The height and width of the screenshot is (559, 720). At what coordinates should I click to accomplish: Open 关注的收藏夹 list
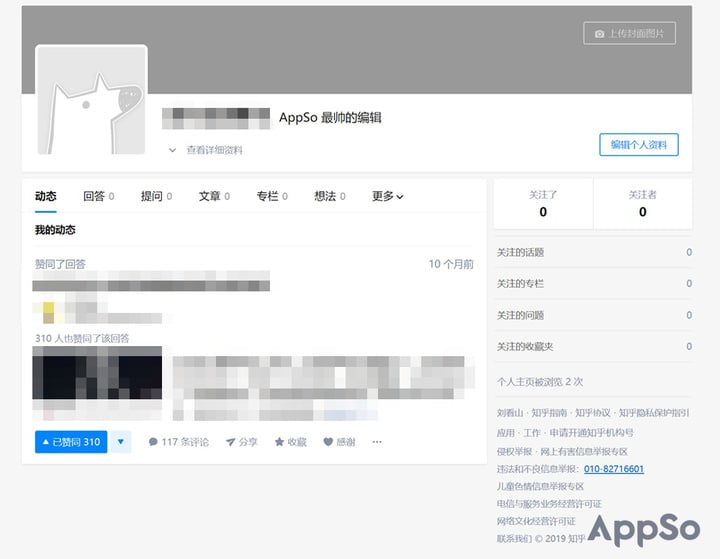594,346
